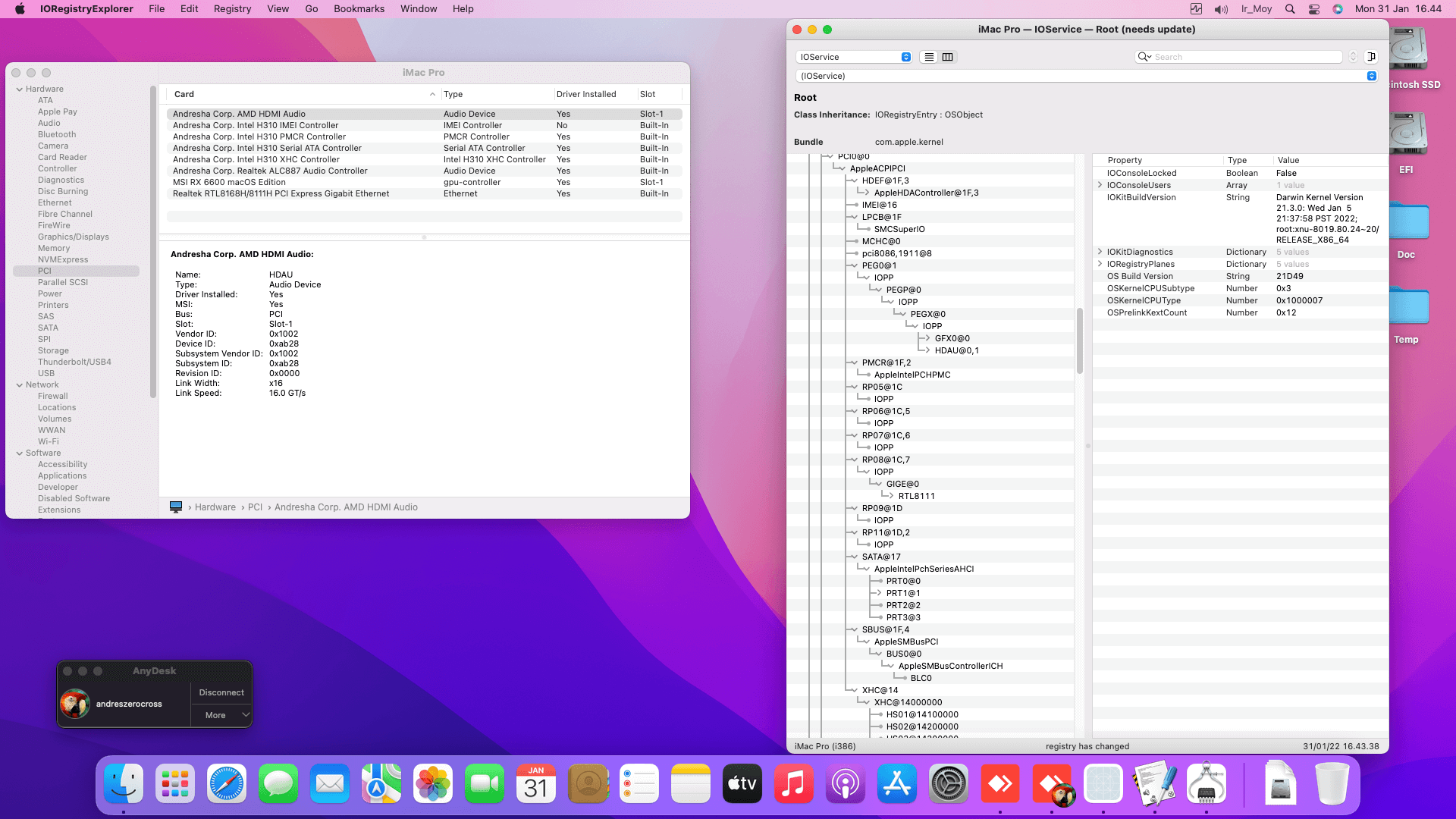Switch to list view in IORegistryExplorer
This screenshot has height=819, width=1456.
pos(929,57)
